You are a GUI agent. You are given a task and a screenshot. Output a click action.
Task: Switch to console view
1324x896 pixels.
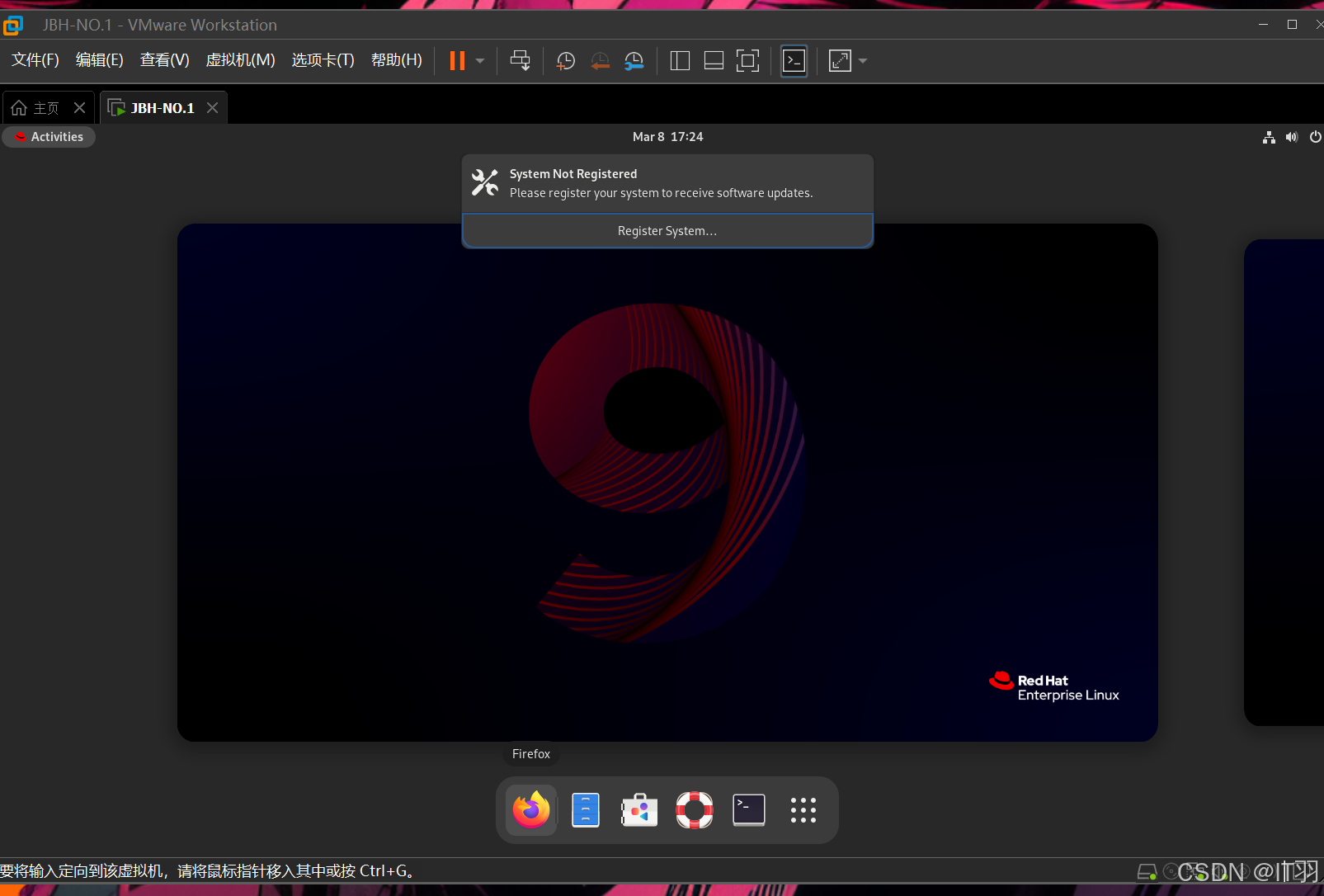click(x=794, y=60)
